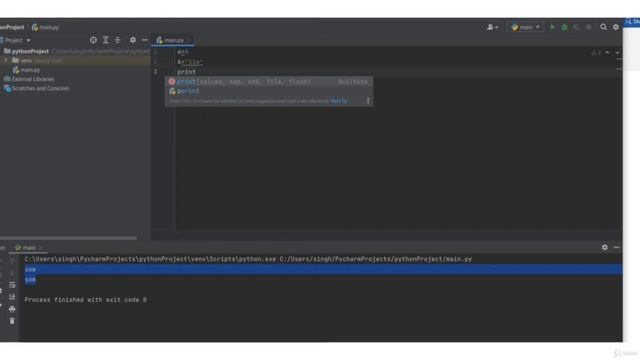
Task: Click Next Tip link in completion popup
Action: pos(339,101)
